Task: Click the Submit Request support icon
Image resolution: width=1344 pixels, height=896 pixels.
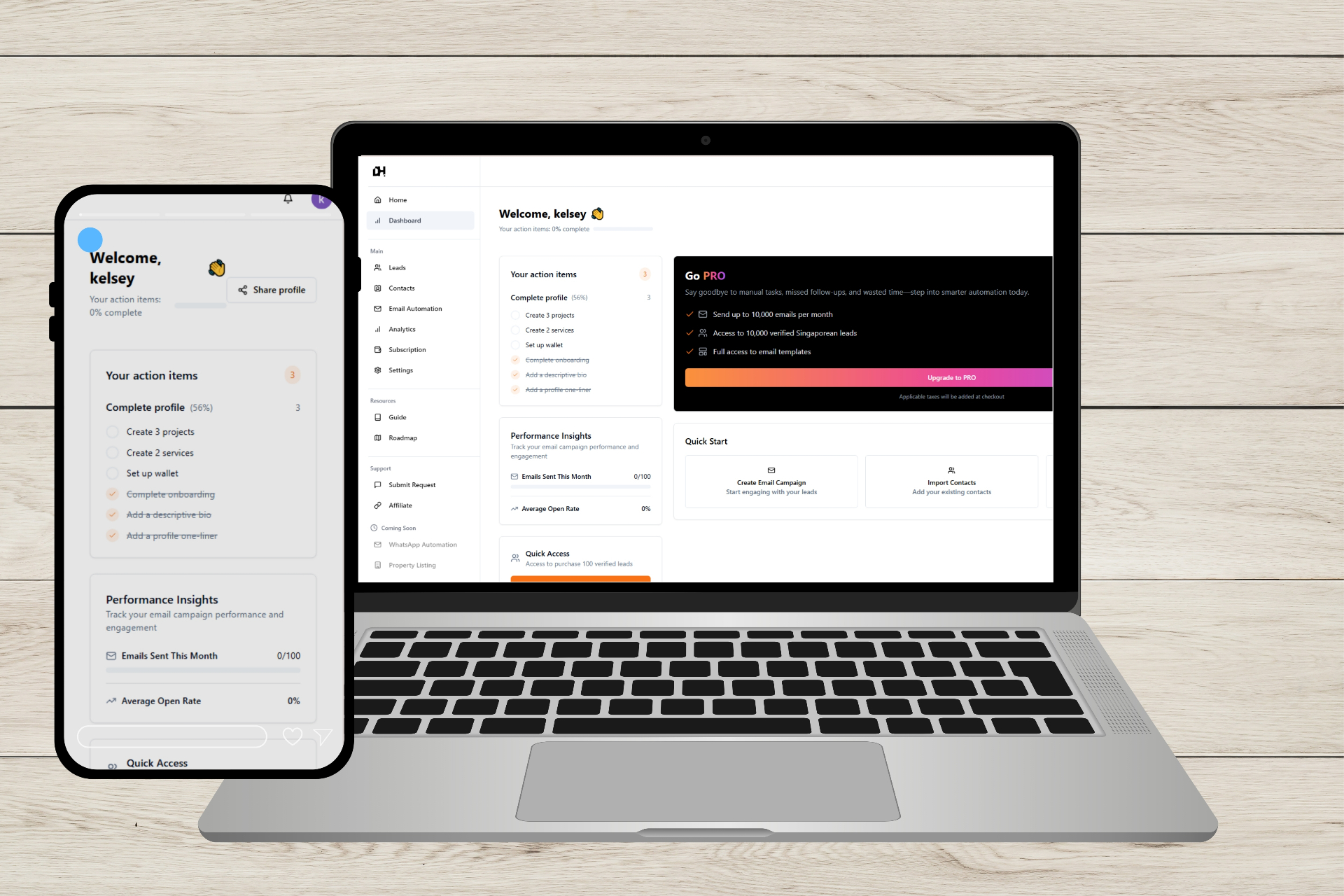Action: coord(378,484)
